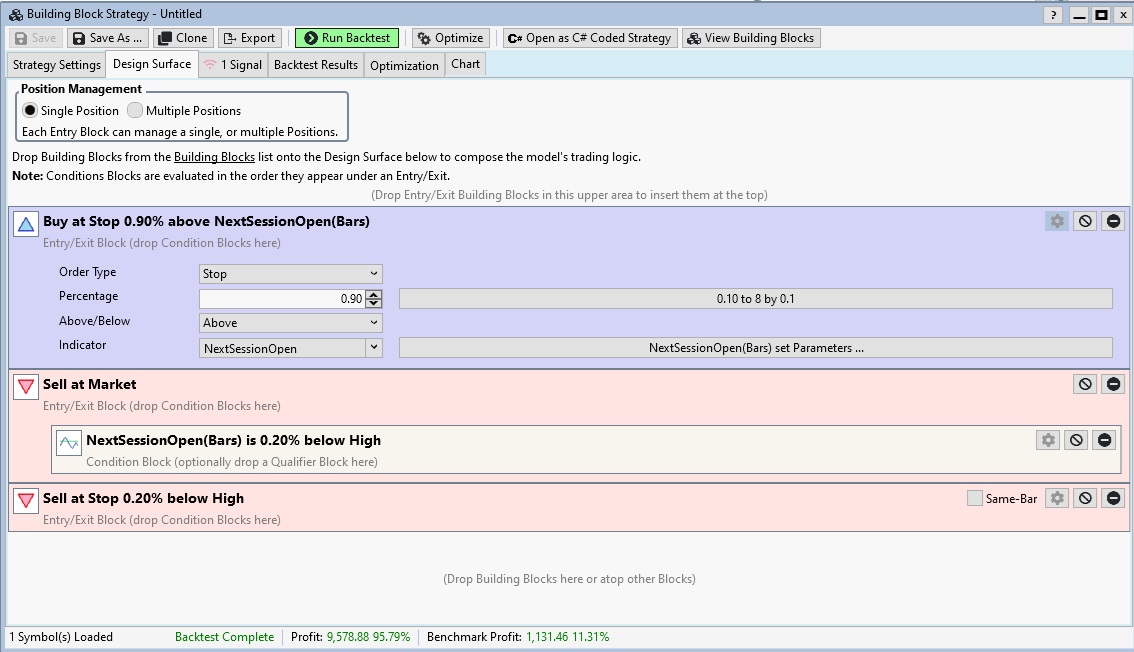The width and height of the screenshot is (1134, 652).
Task: Click the 0.10 to 8 by 0.1 optimization range bar
Action: tap(755, 299)
